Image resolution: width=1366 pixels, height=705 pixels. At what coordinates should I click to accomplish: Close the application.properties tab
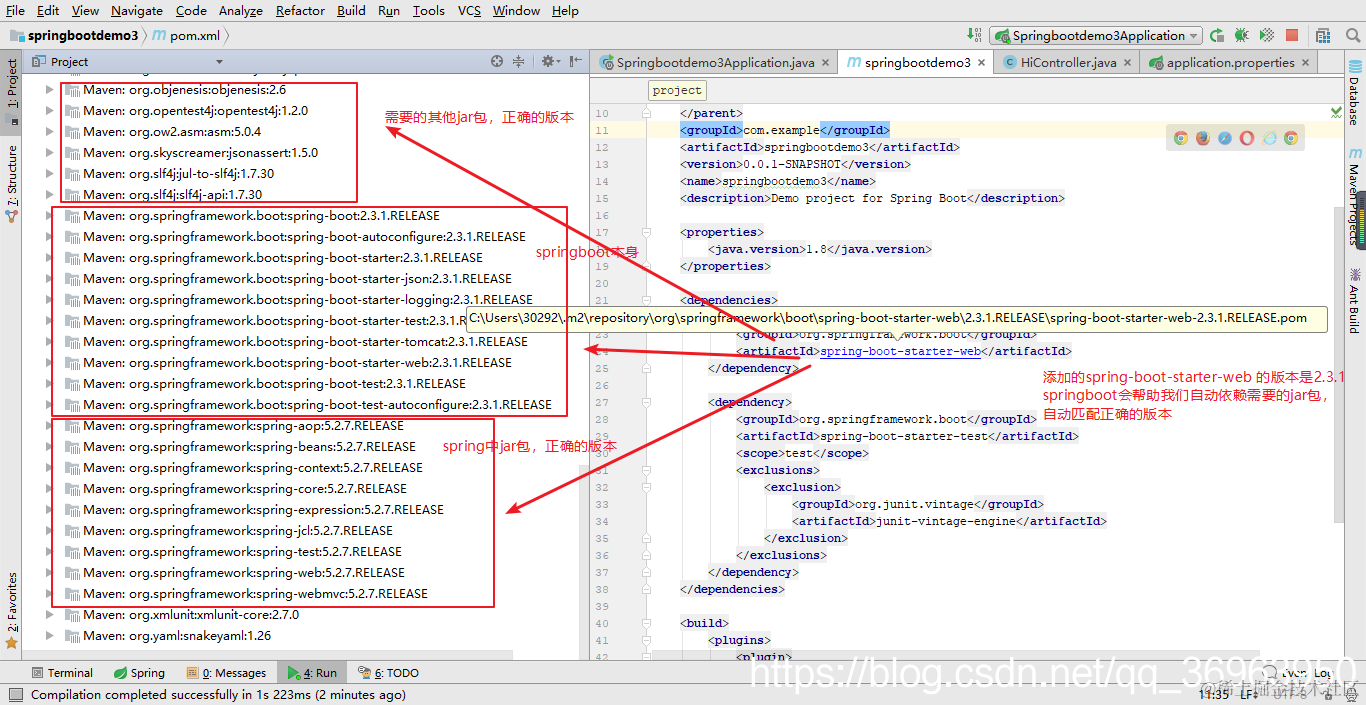[1307, 62]
